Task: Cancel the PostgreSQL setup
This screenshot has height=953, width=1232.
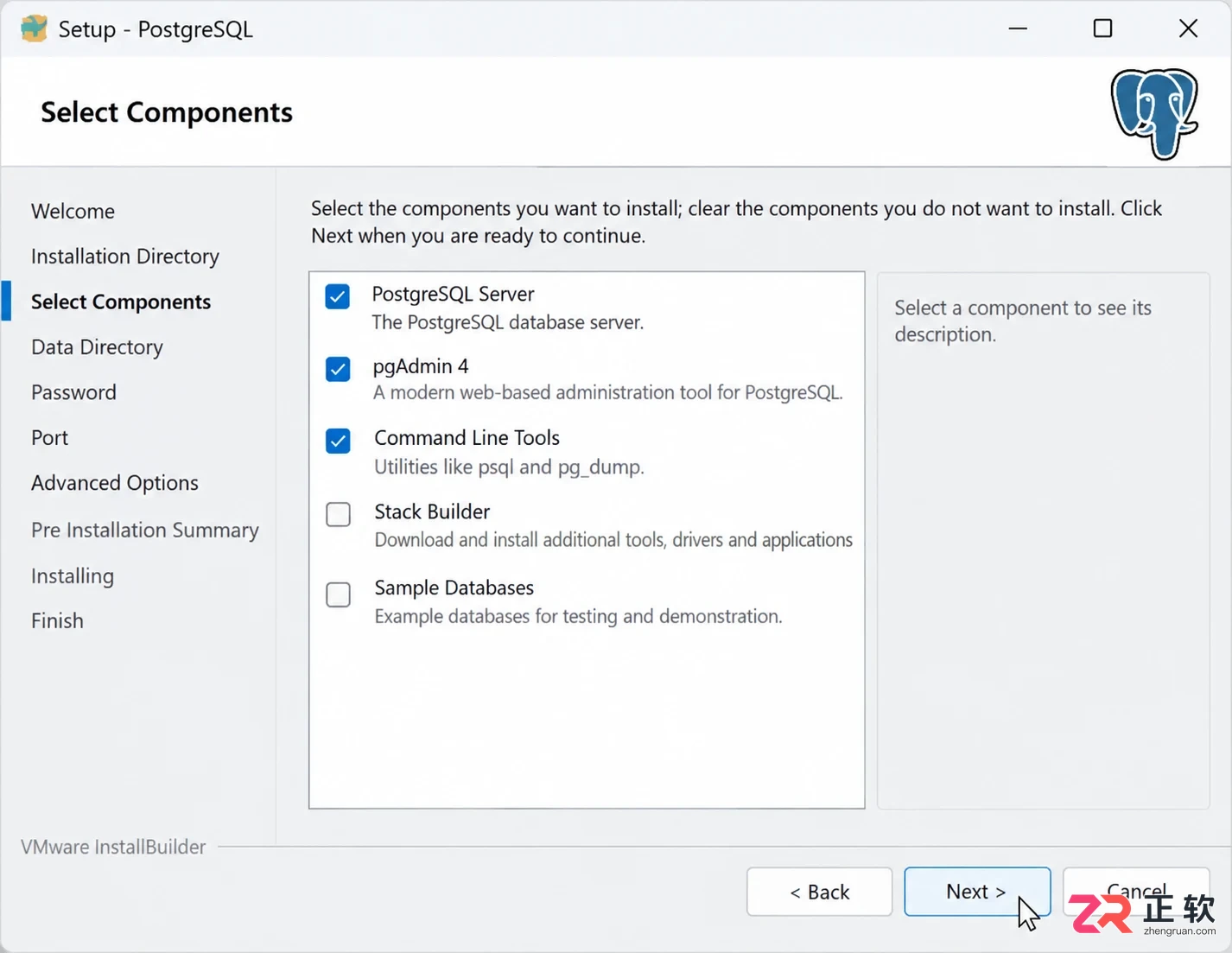Action: tap(1136, 892)
